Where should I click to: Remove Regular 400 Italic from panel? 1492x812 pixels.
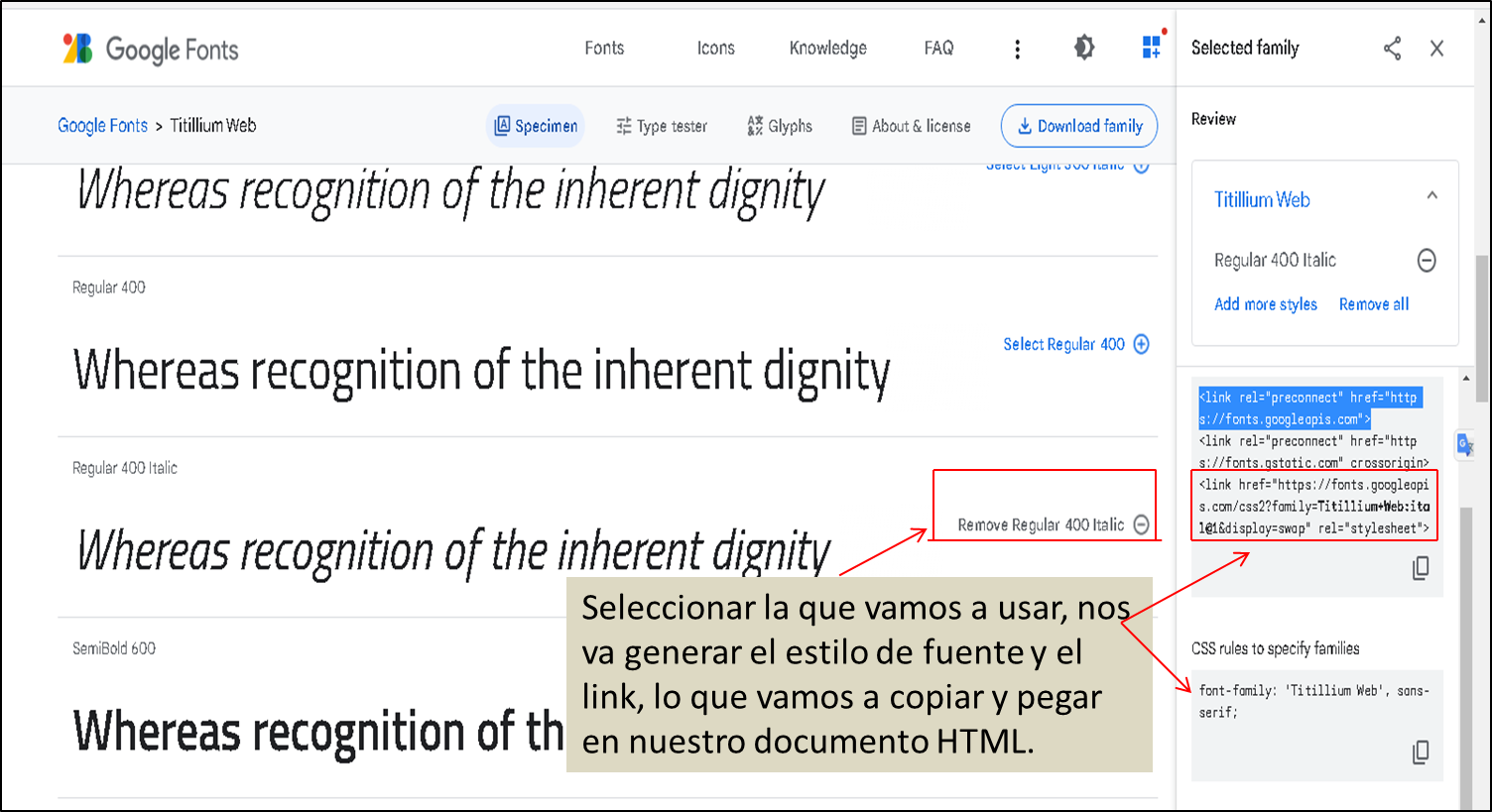(1427, 260)
